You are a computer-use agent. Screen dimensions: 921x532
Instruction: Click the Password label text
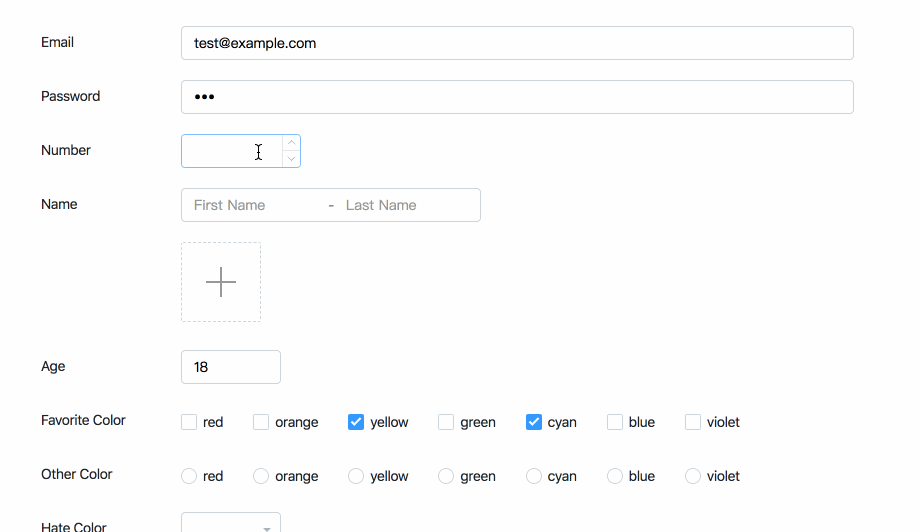pos(70,96)
